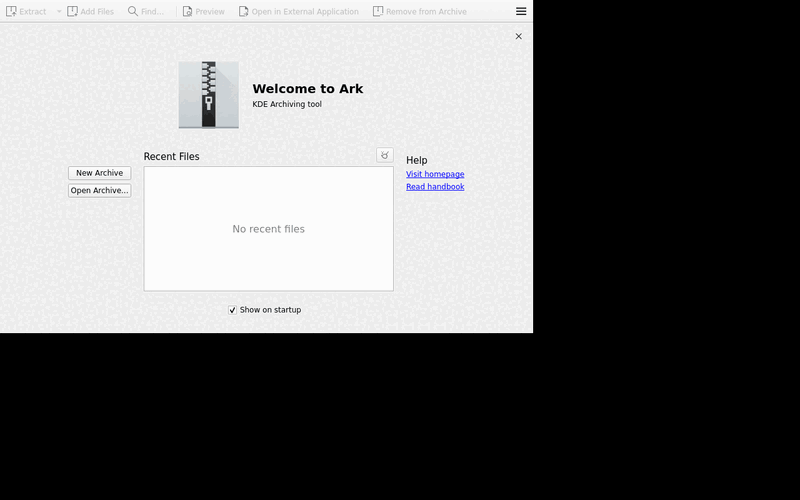Click the Welcome to Ark heading
800x500 pixels.
coord(308,89)
